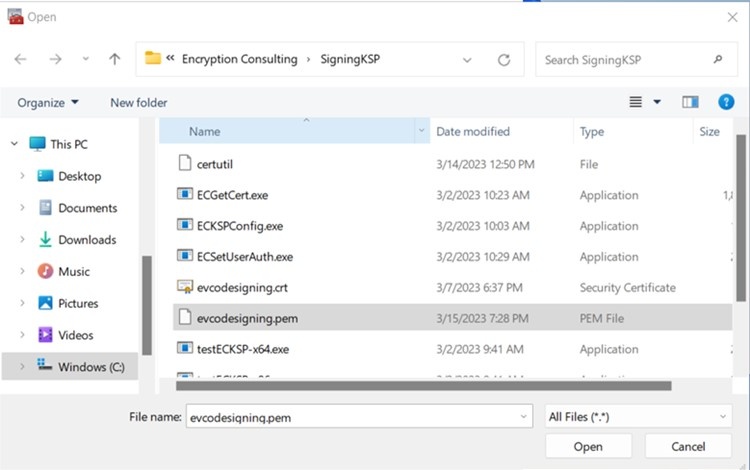
Task: Expand the Documents tree node
Action: (x=22, y=208)
